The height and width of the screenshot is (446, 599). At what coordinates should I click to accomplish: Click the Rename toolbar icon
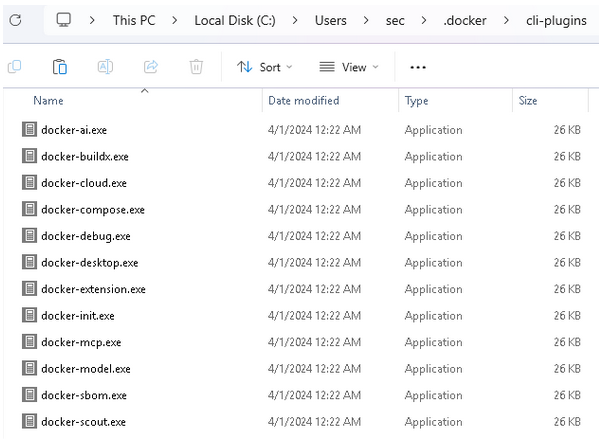pos(105,67)
